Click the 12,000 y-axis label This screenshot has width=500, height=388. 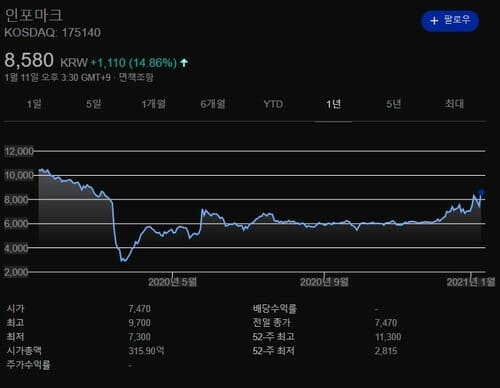pos(19,151)
